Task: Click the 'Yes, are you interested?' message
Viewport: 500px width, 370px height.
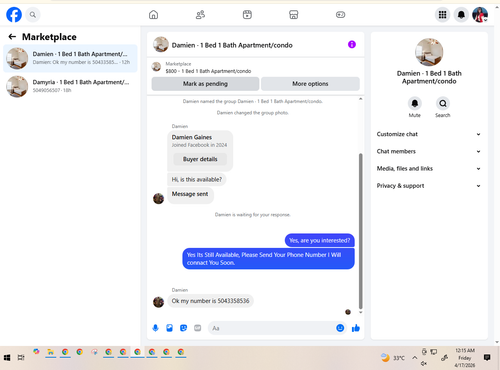Action: [x=320, y=240]
